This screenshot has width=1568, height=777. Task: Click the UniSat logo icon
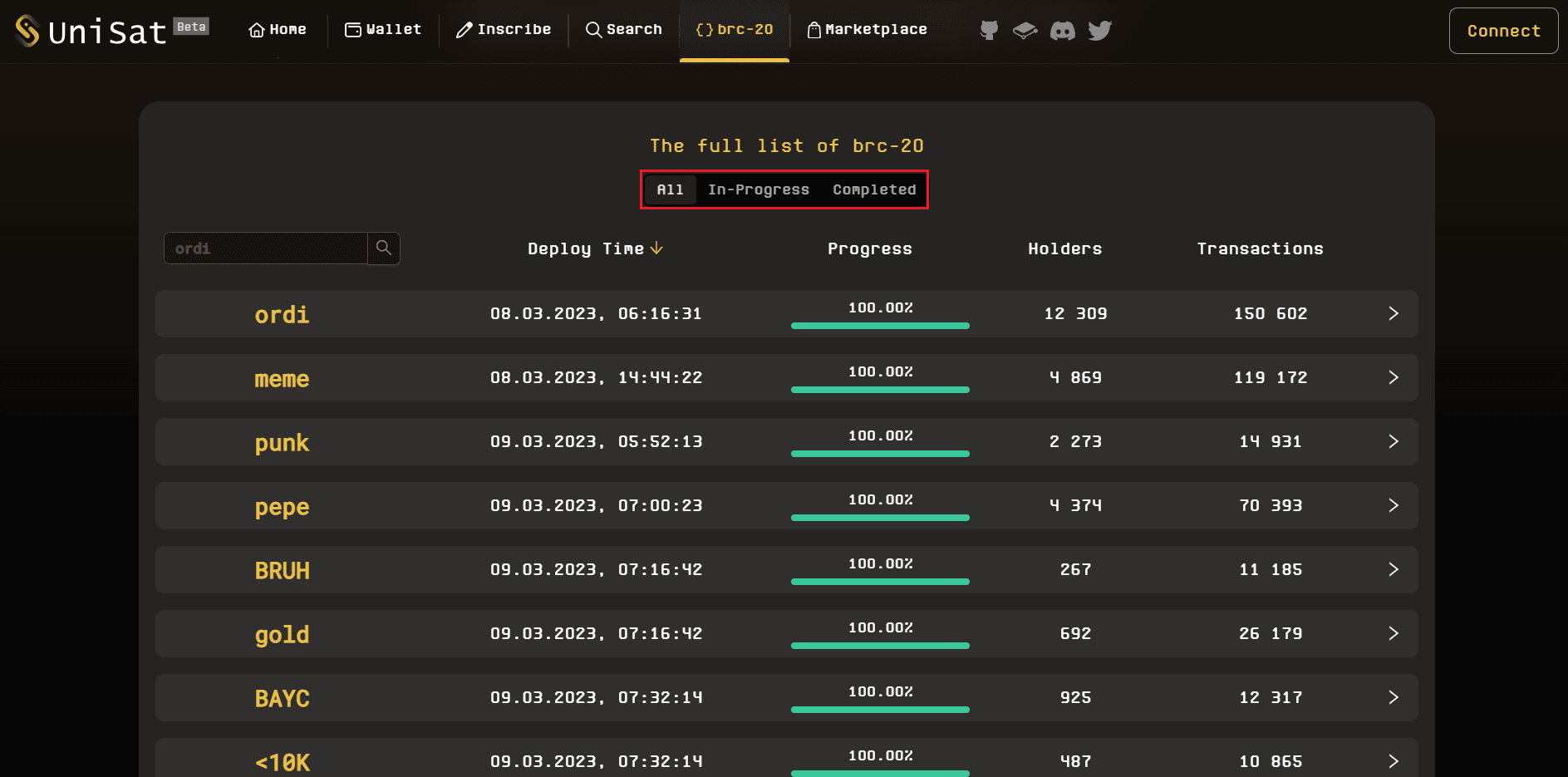(x=27, y=31)
